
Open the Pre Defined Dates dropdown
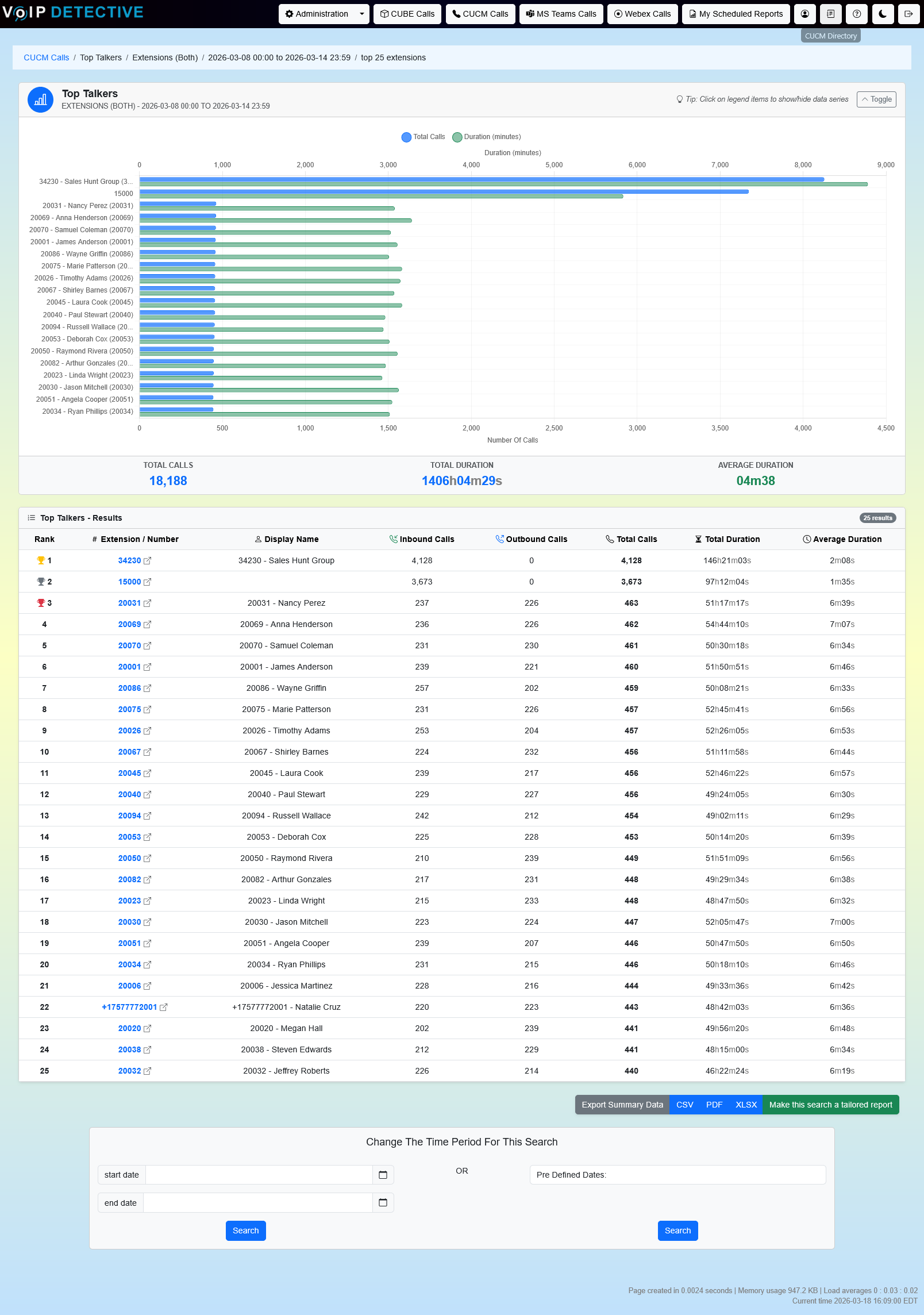tap(677, 1175)
